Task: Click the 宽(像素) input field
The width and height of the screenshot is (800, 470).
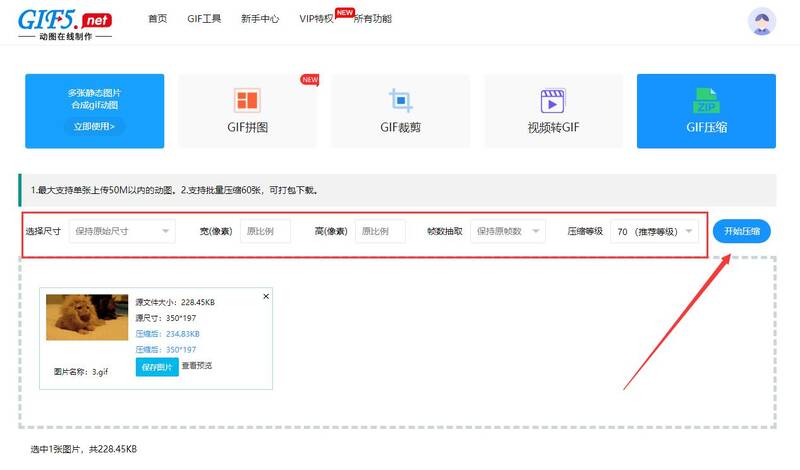Action: pyautogui.click(x=265, y=231)
